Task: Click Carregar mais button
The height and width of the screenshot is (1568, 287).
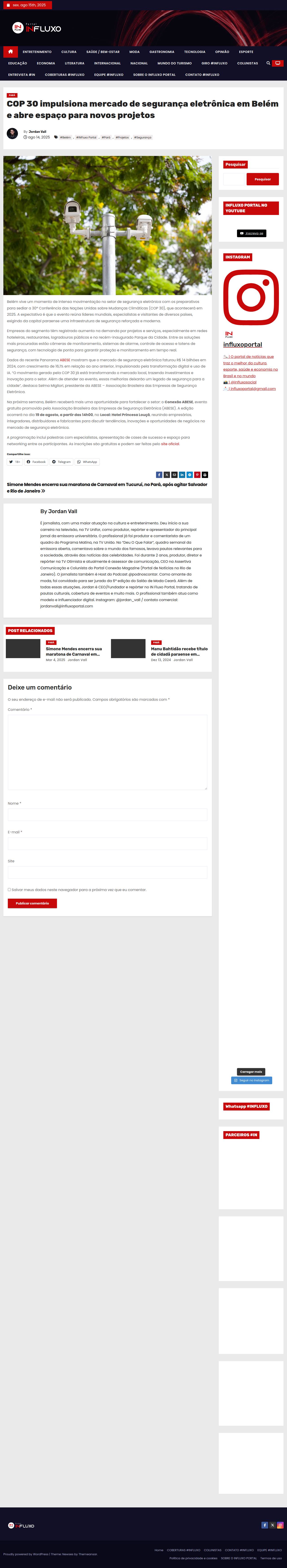Action: pos(251,1072)
